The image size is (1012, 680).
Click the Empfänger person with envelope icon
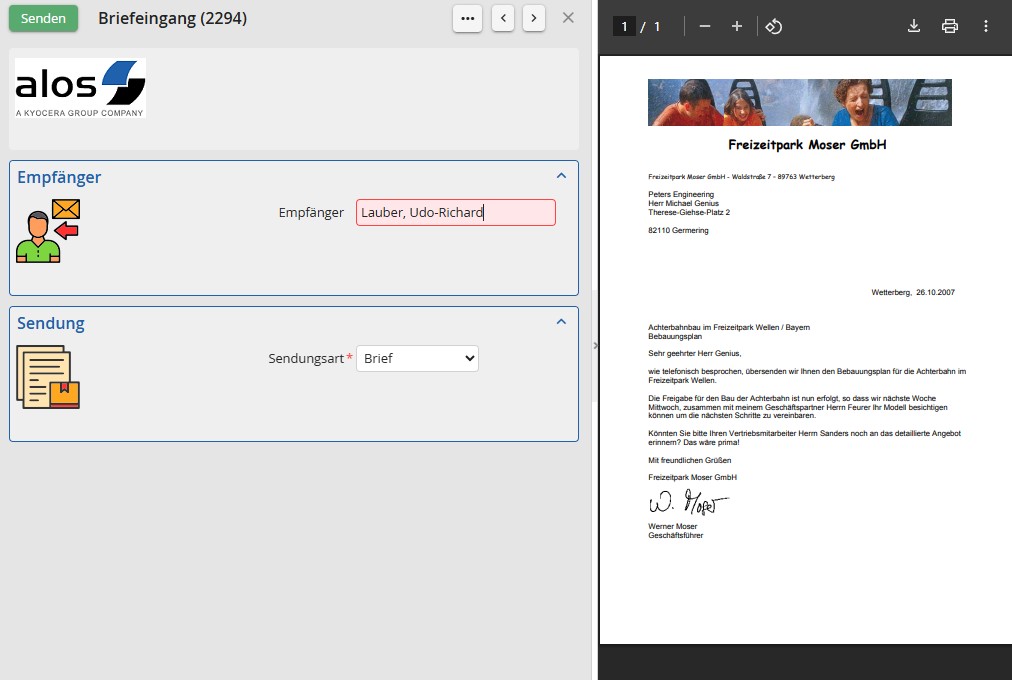[48, 231]
